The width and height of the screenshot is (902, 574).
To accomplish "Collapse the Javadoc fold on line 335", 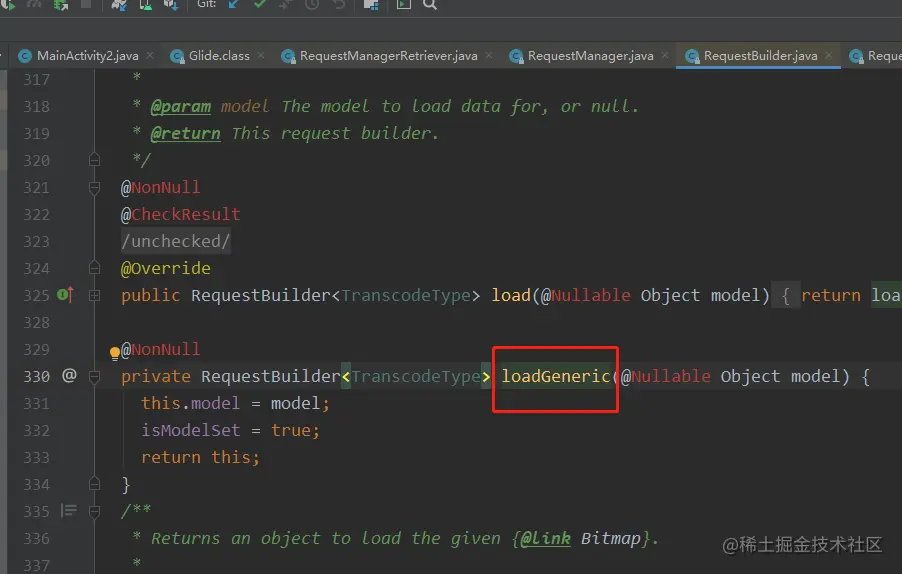I will 95,511.
